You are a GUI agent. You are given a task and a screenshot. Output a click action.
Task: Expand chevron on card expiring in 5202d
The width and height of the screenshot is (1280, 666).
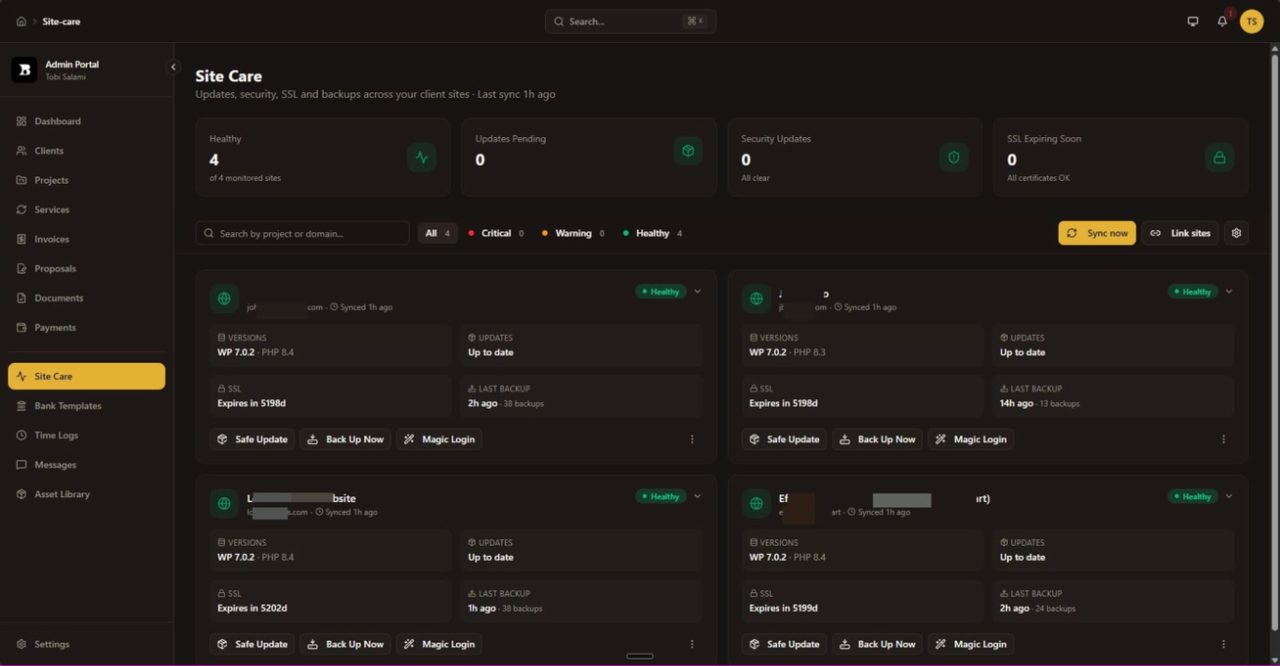pos(698,496)
